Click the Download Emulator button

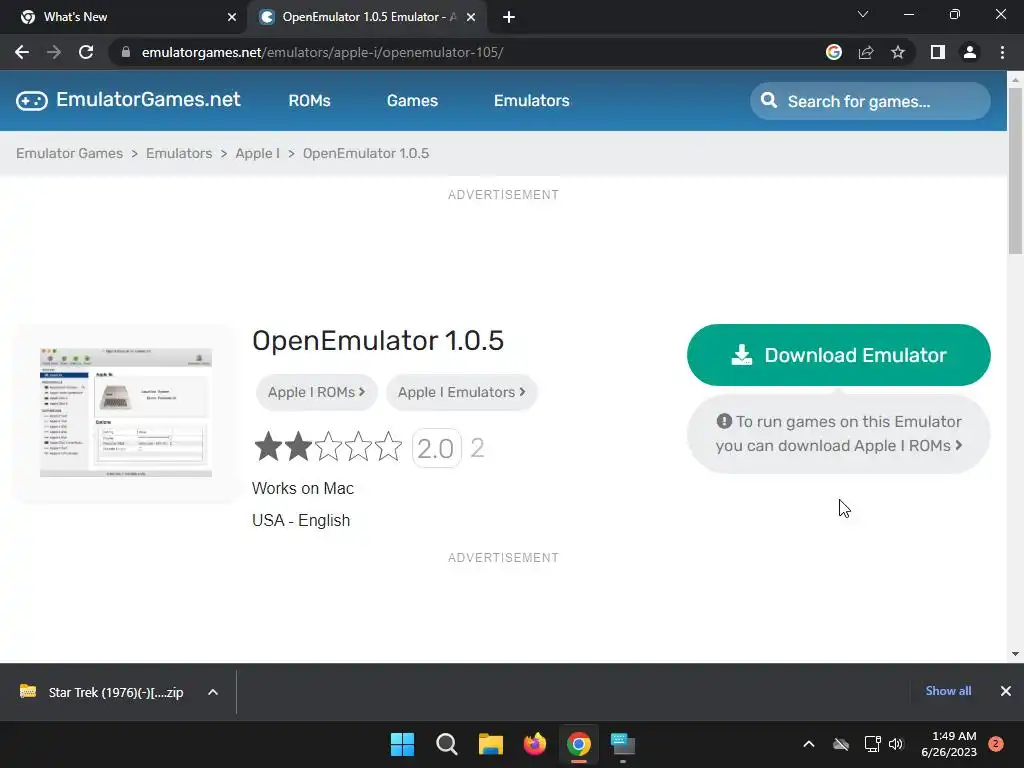839,355
